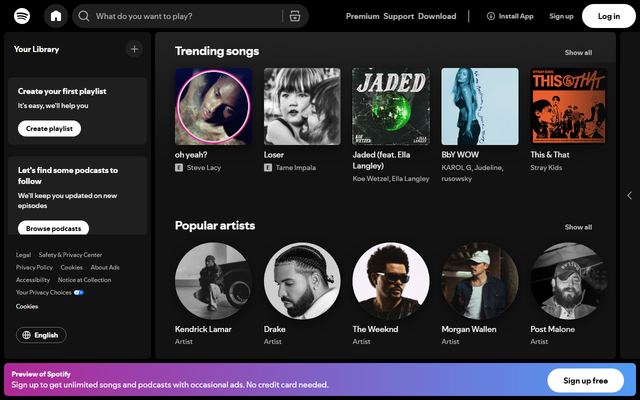Show all Popular artists
Image resolution: width=640 pixels, height=400 pixels.
[578, 227]
